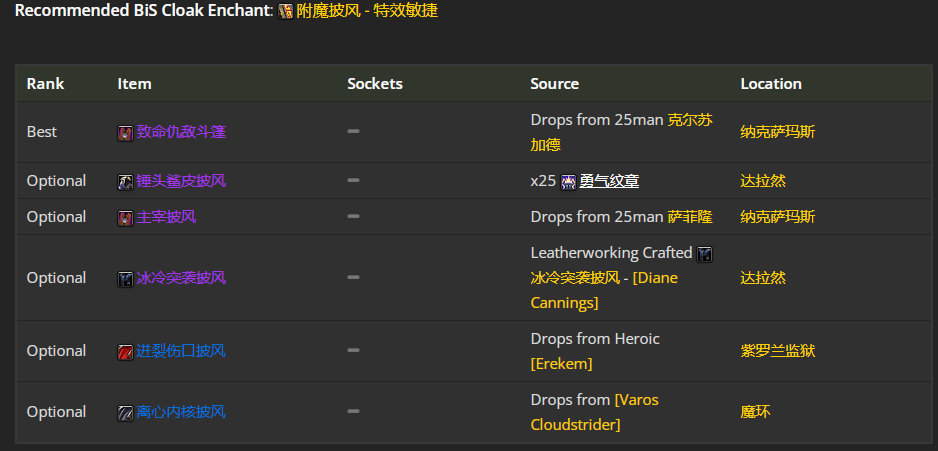
Task: Open the 附魔披风 - 特效敏捷 enchant link
Action: pyautogui.click(x=367, y=11)
